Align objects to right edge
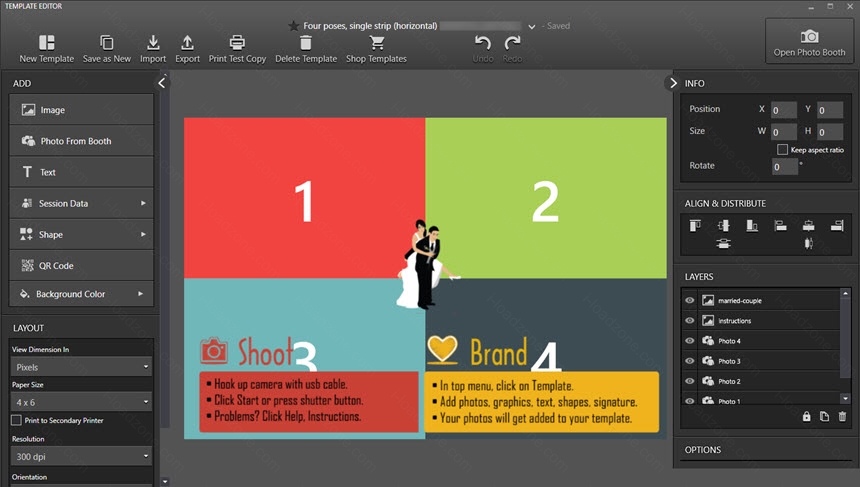860x487 pixels. [x=837, y=225]
